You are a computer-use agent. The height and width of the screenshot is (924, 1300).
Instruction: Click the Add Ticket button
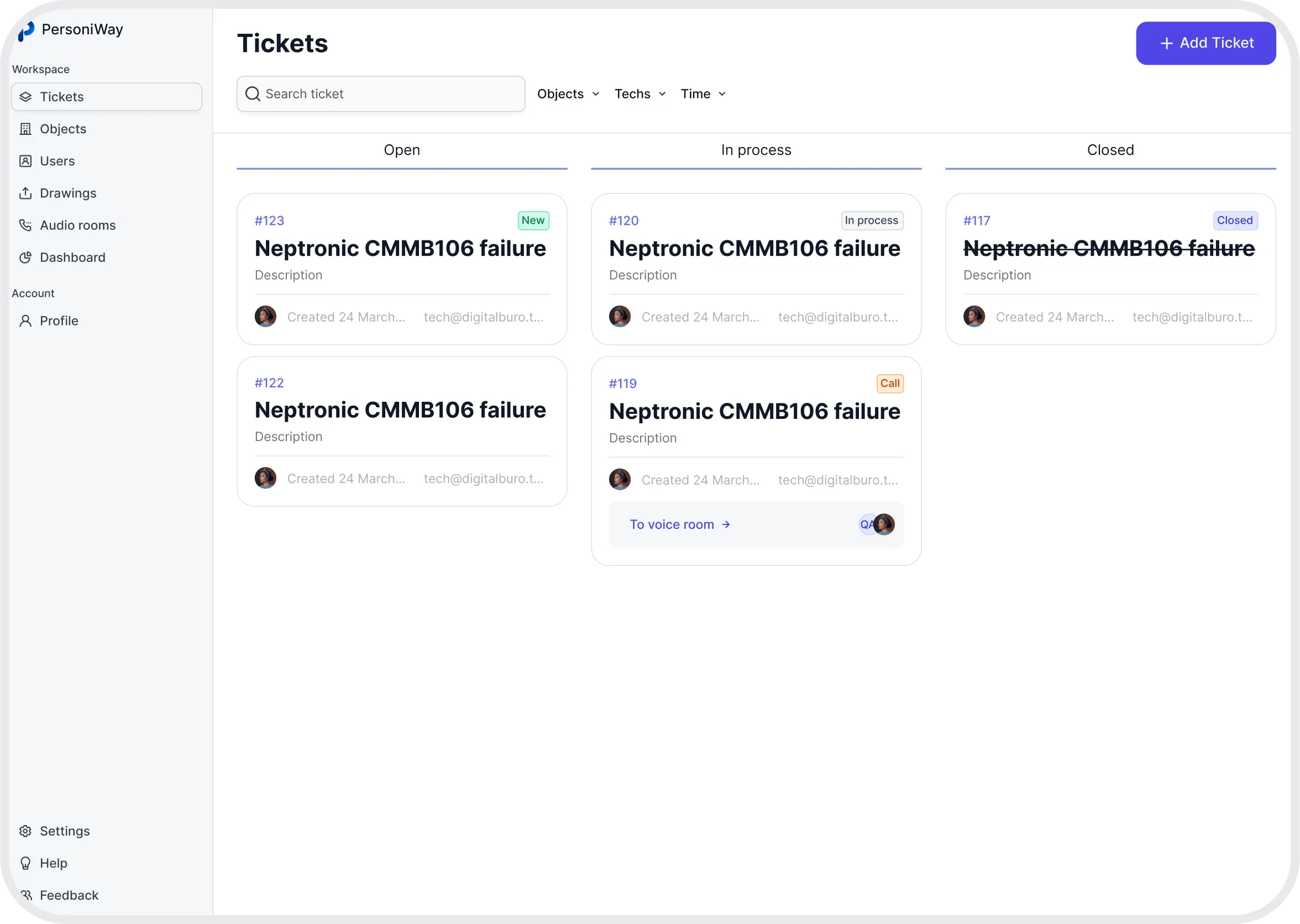[1205, 43]
